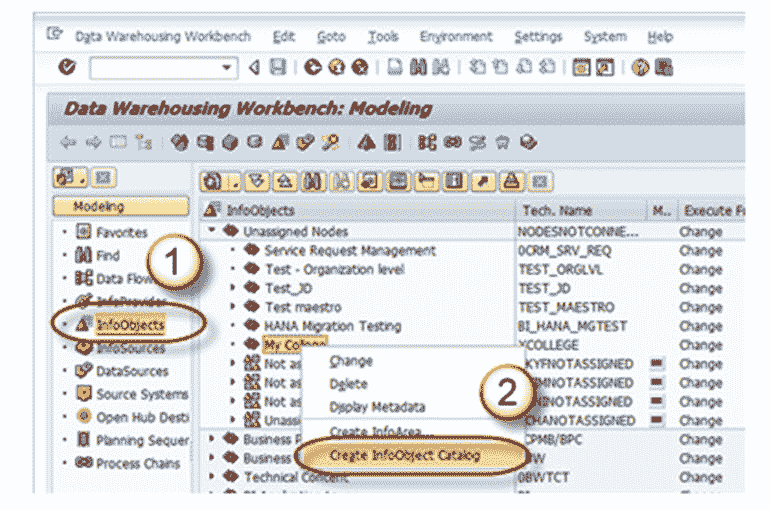
Task: Open the Edit menu
Action: (x=284, y=36)
